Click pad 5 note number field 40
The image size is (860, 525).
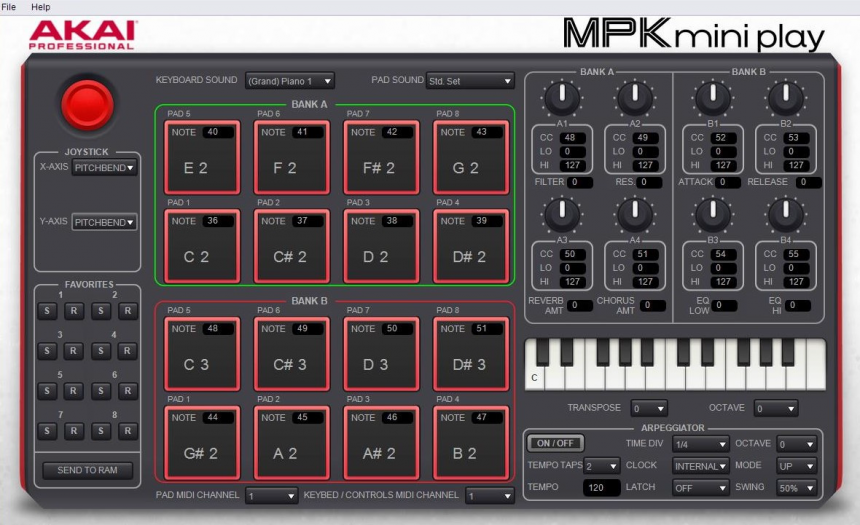(x=218, y=132)
